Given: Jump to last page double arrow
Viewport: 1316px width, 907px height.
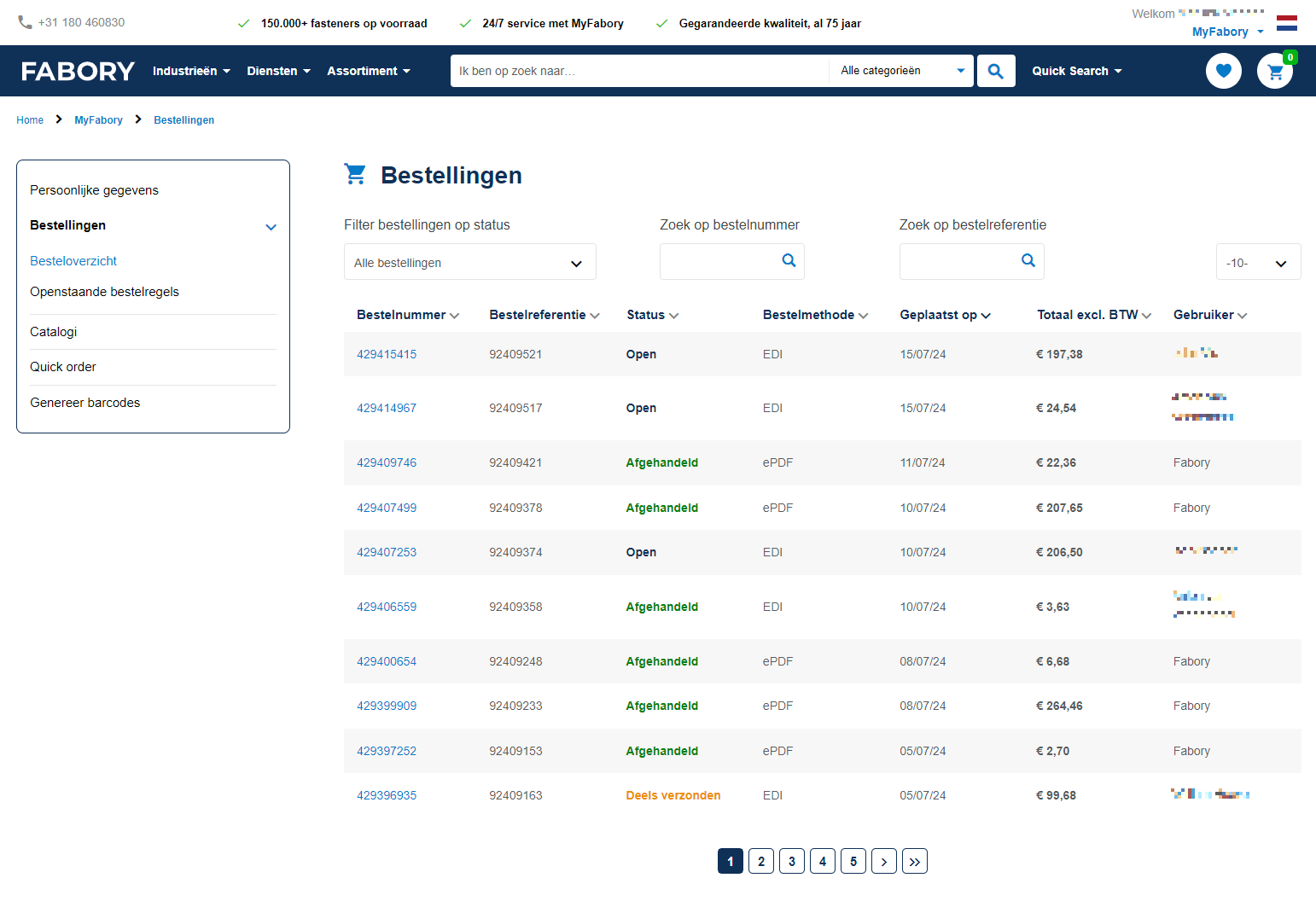Looking at the screenshot, I should point(914,862).
